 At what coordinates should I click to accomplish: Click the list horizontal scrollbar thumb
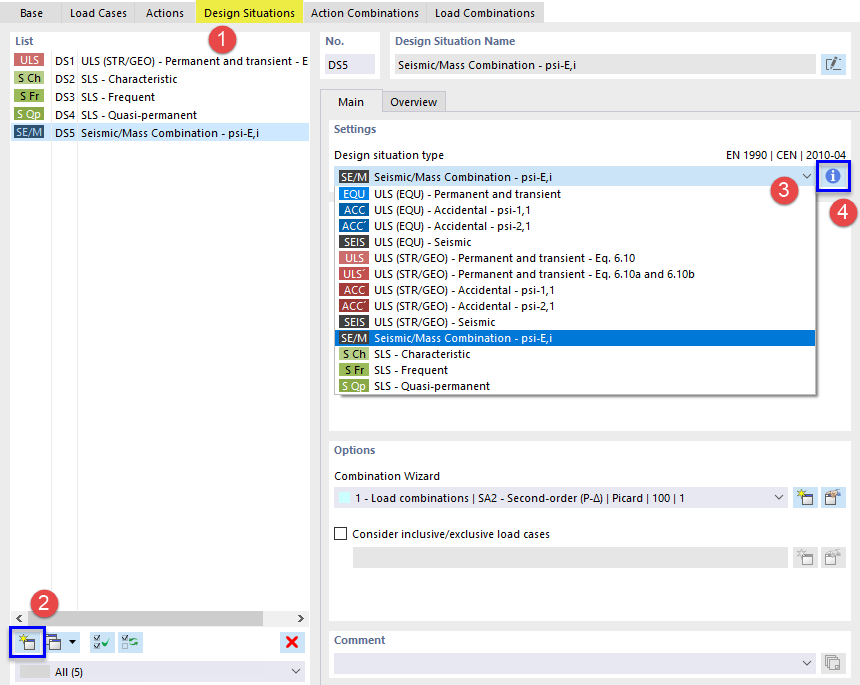144,618
